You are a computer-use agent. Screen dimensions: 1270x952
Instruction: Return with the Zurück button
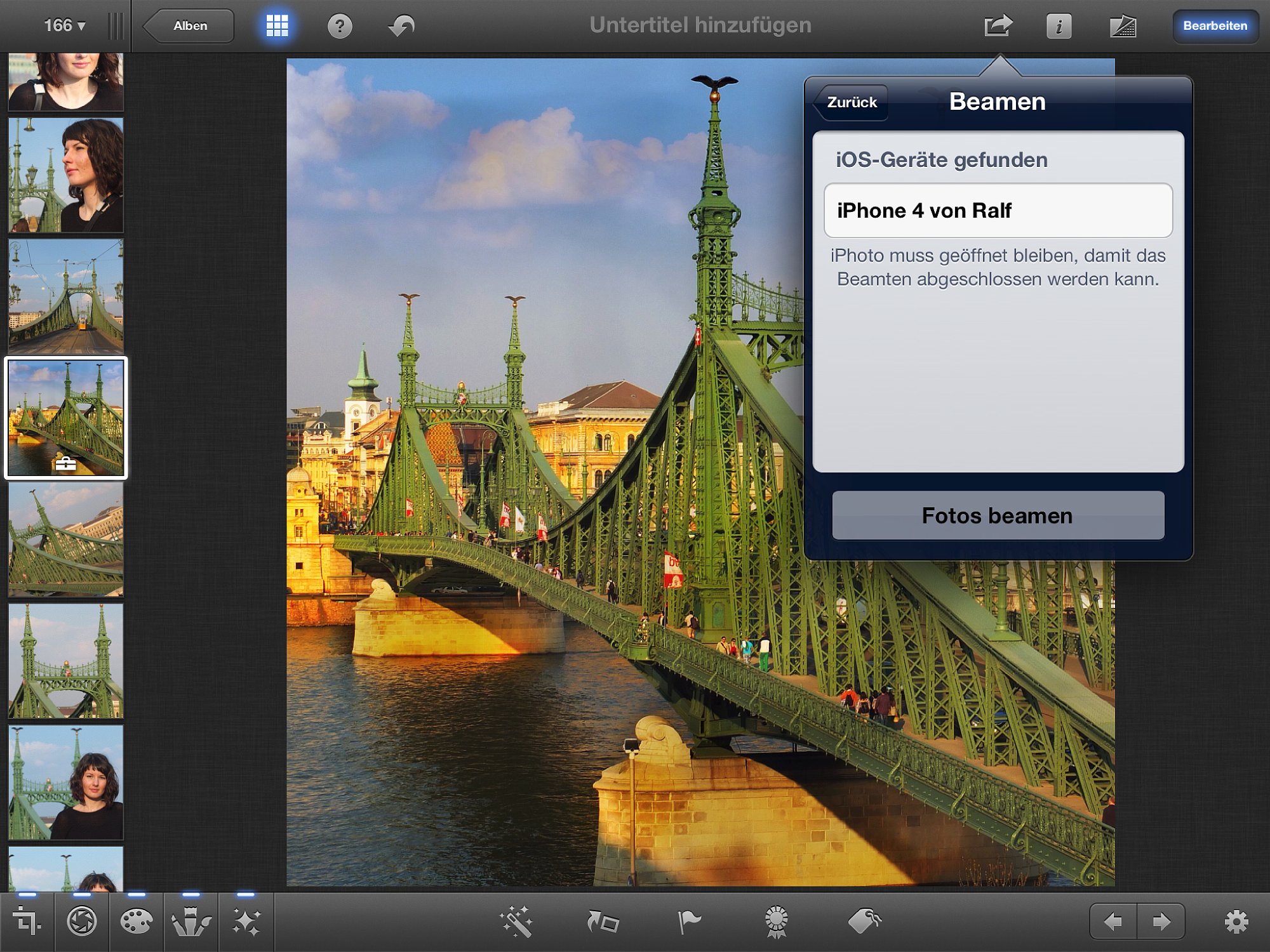point(850,102)
